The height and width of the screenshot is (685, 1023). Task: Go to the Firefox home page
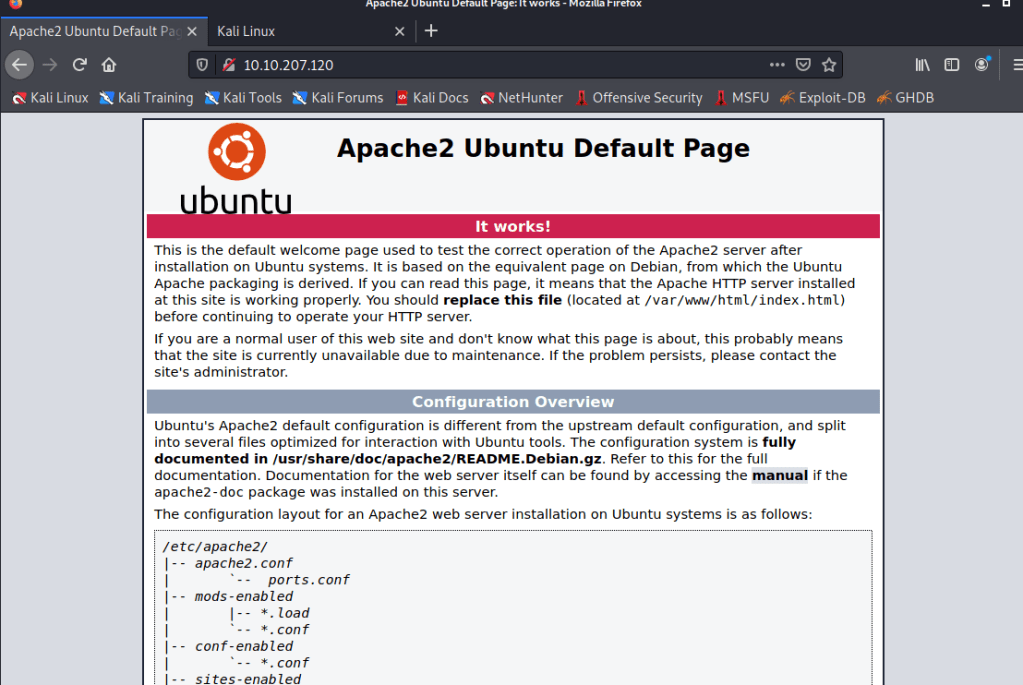click(x=109, y=65)
